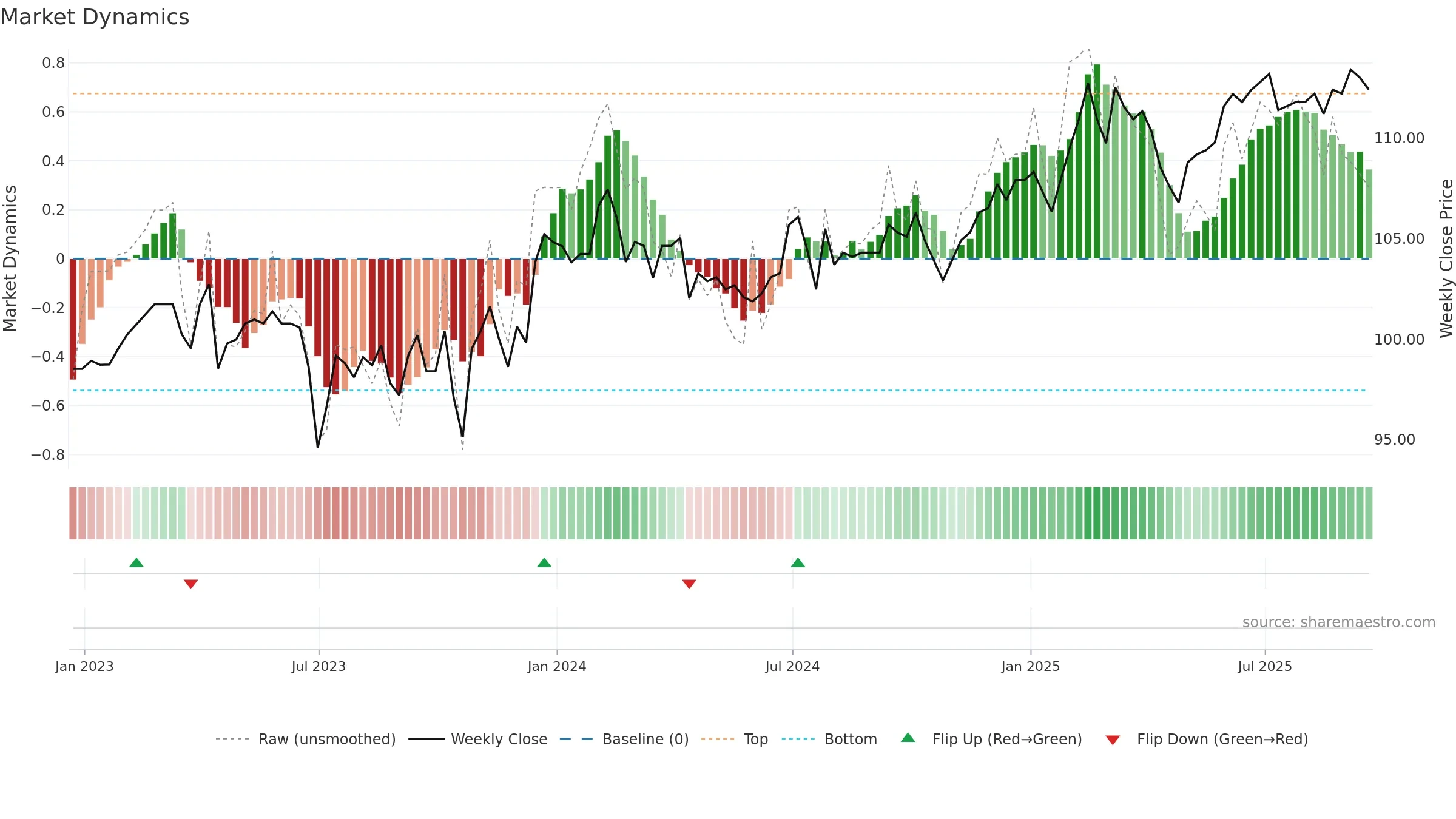Click the red Flip Down triangle icon in legend
Screen dimensions: 1456x819
pos(1113,740)
